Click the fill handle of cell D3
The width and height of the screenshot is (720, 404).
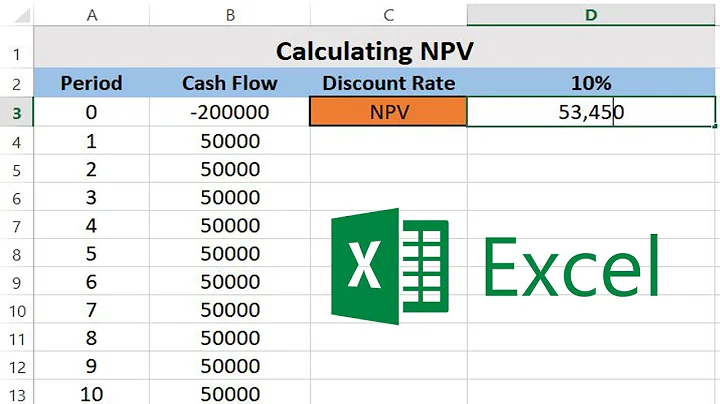pyautogui.click(x=715, y=126)
